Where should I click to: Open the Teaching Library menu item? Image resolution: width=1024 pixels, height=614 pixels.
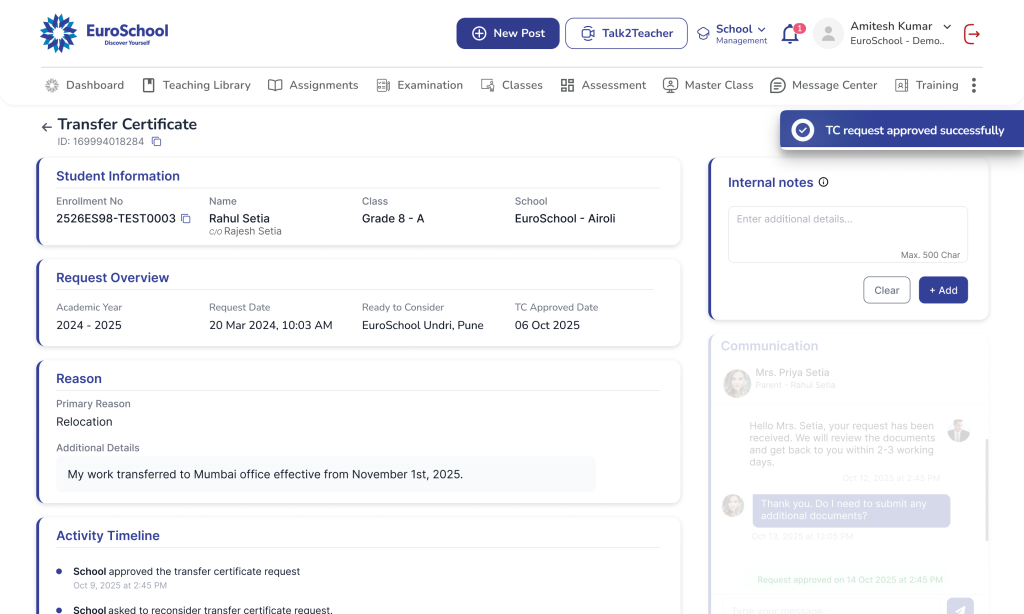point(196,86)
